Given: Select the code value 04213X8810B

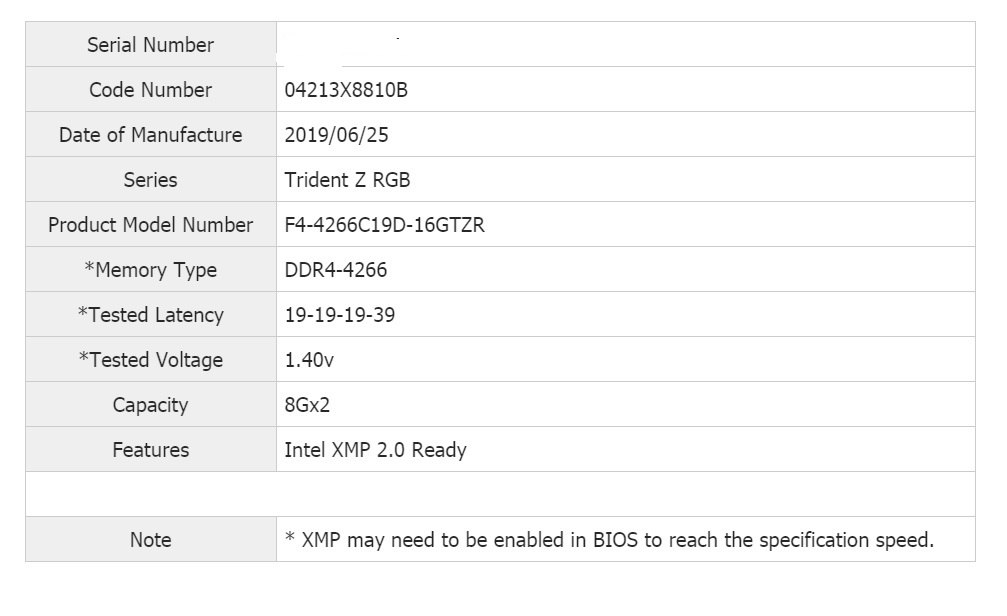Looking at the screenshot, I should tap(346, 90).
